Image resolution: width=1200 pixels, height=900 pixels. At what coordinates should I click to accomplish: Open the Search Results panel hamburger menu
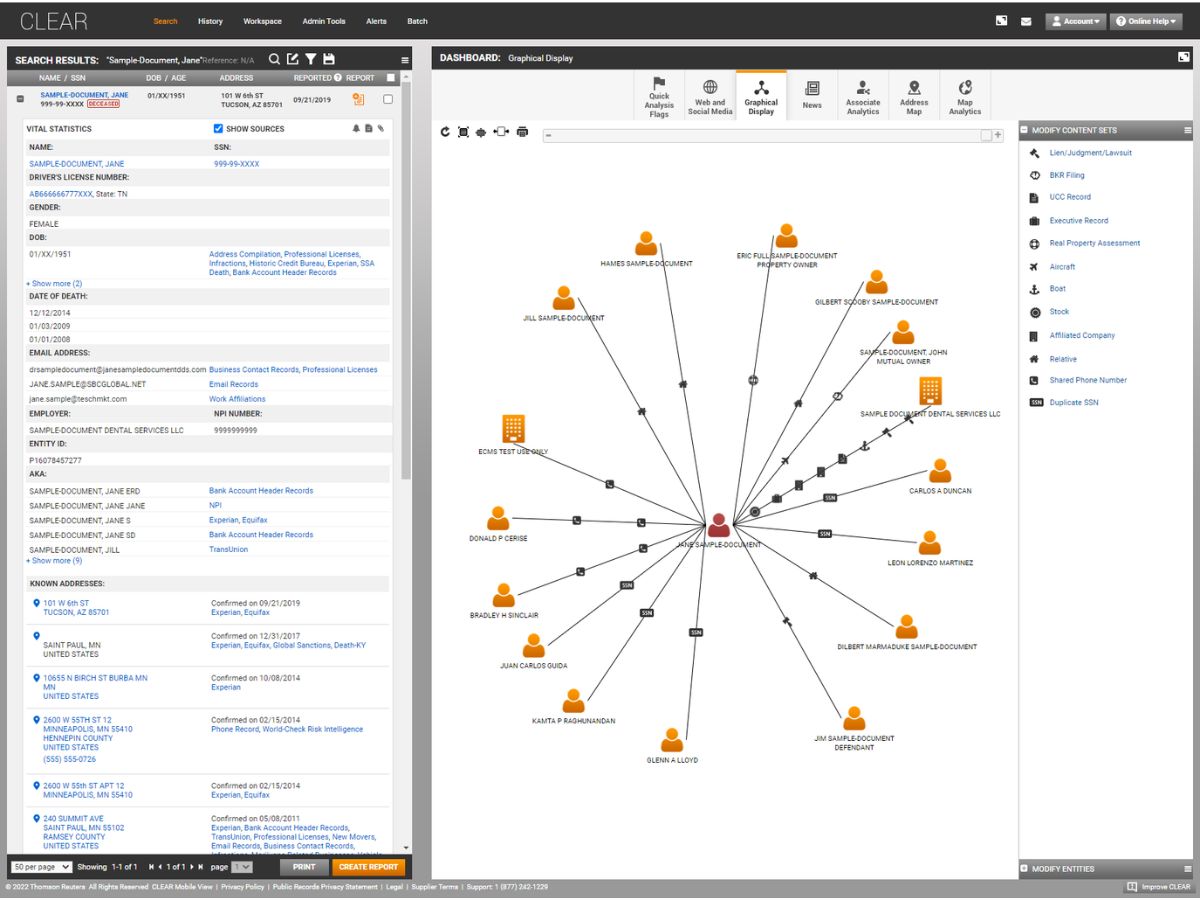click(405, 60)
